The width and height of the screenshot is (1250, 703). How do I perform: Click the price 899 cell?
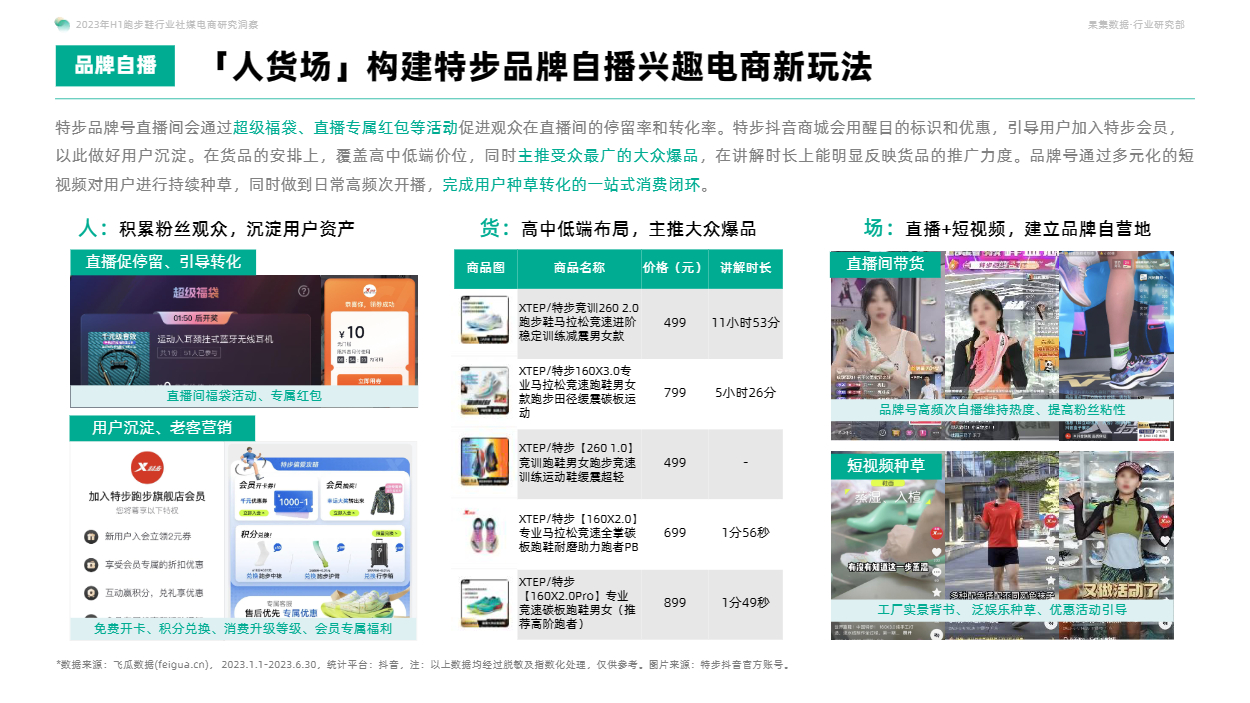pos(675,602)
